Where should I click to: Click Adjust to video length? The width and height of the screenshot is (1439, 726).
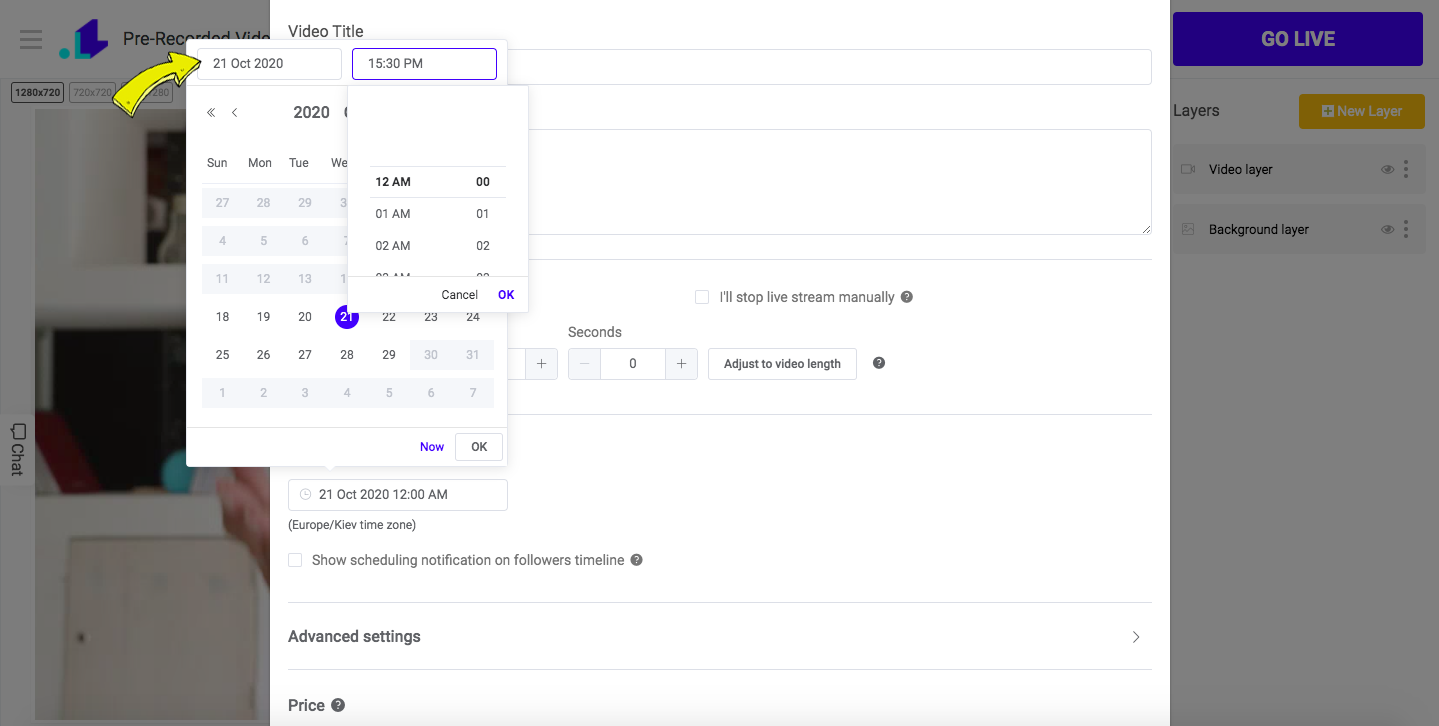pos(782,364)
